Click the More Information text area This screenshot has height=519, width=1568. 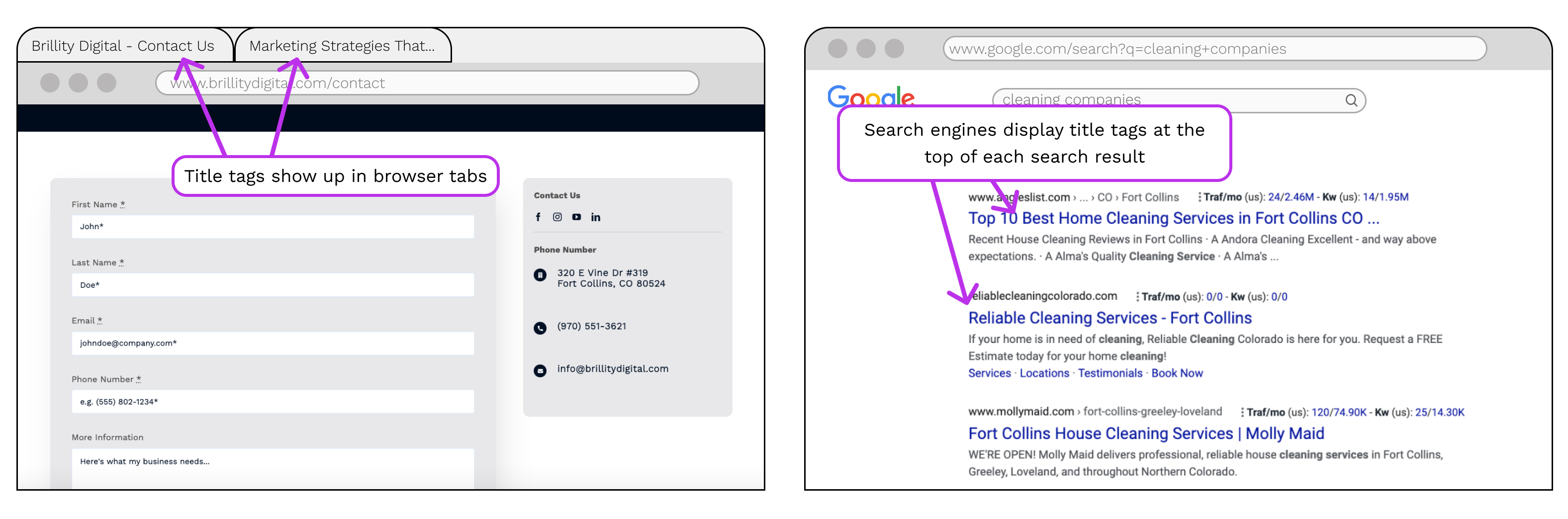(272, 462)
